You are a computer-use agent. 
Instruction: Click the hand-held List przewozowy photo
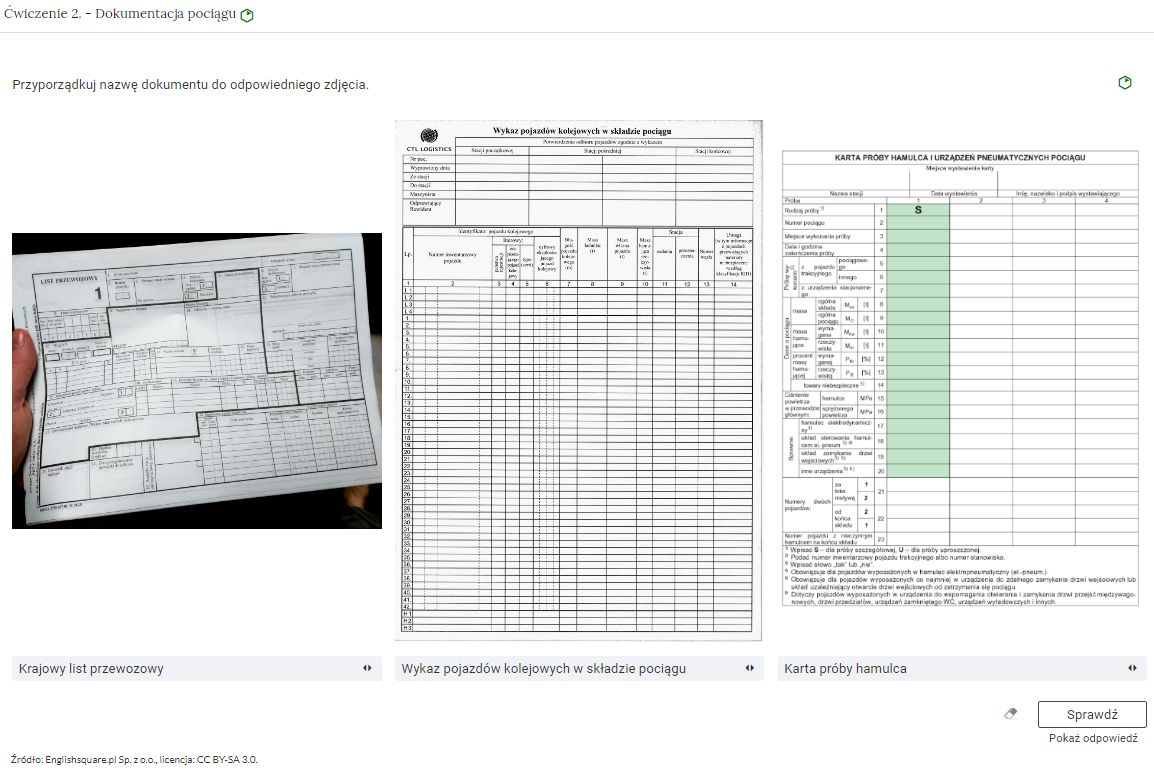(x=197, y=380)
